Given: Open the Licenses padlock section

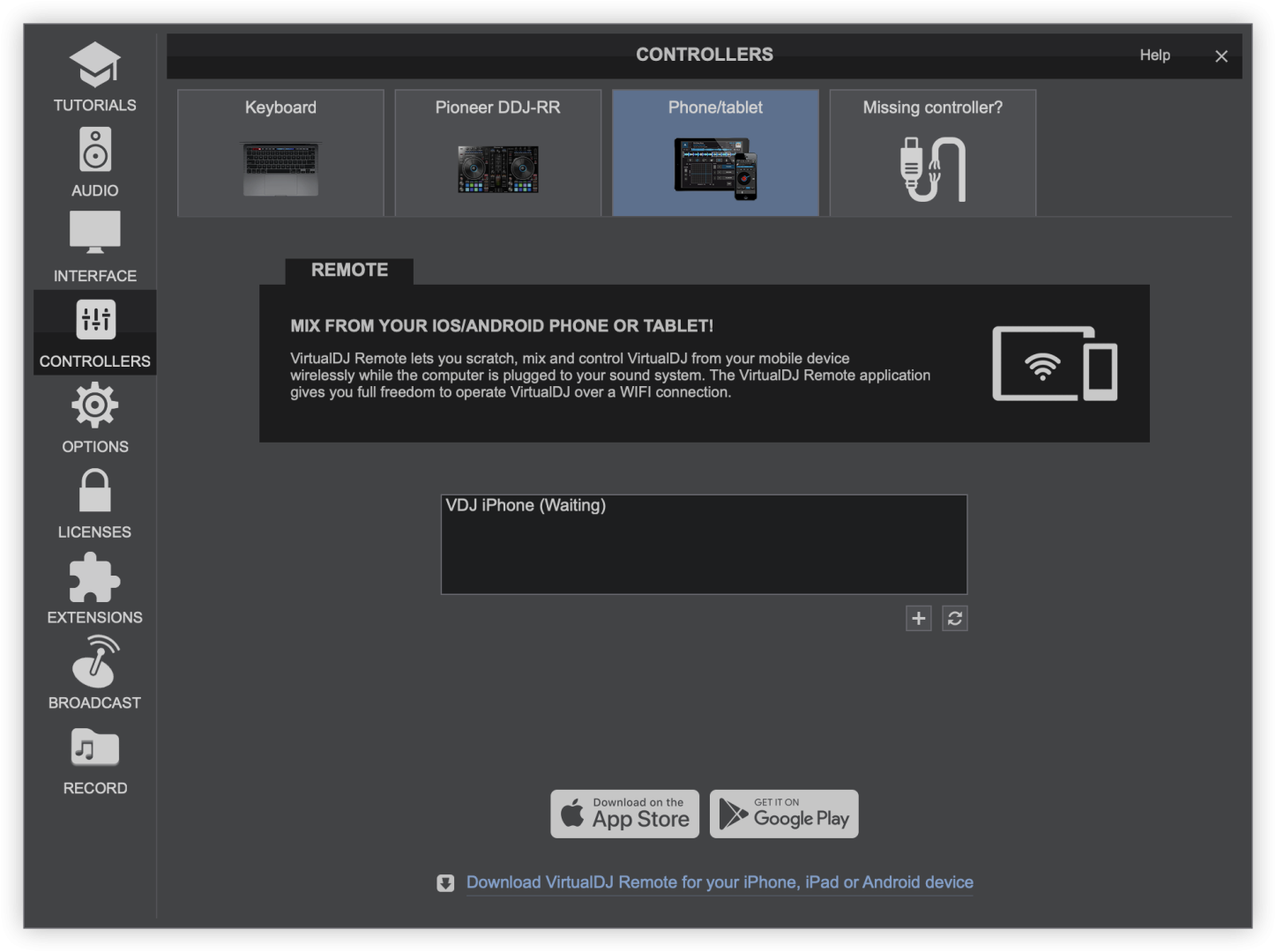Looking at the screenshot, I should click(x=94, y=503).
